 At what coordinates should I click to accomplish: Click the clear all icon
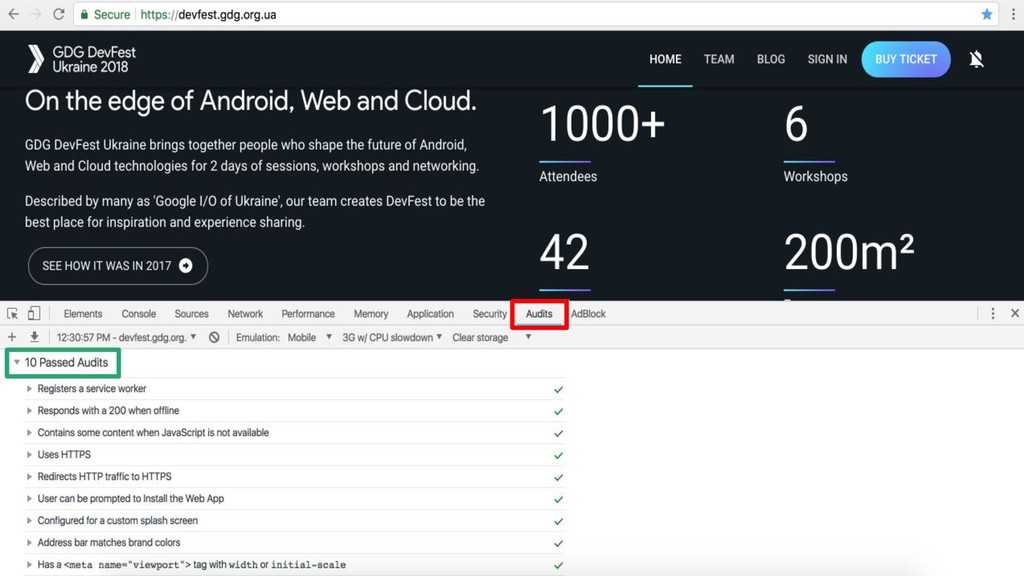[x=214, y=338]
